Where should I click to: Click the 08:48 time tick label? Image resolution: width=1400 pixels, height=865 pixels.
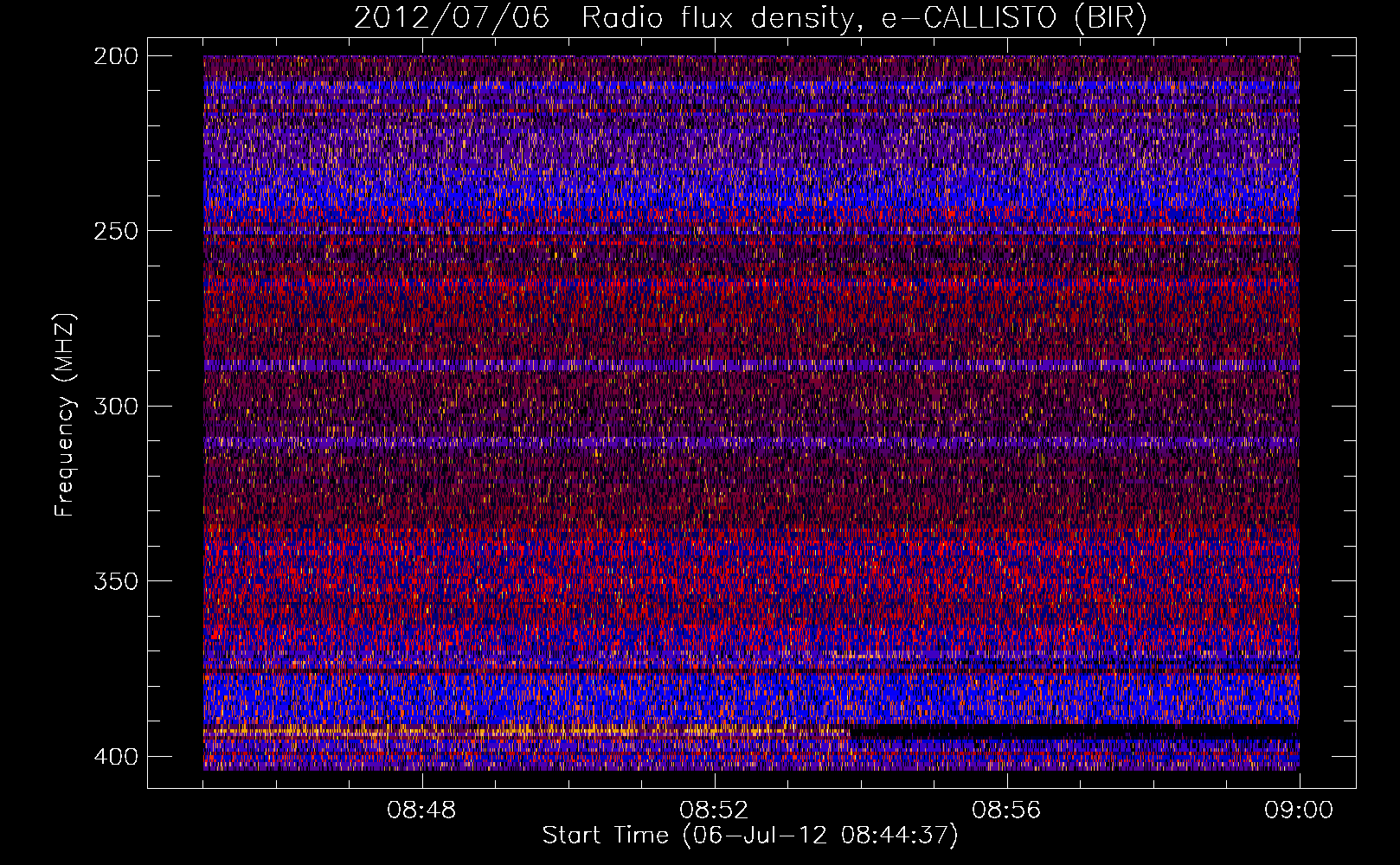click(x=421, y=811)
